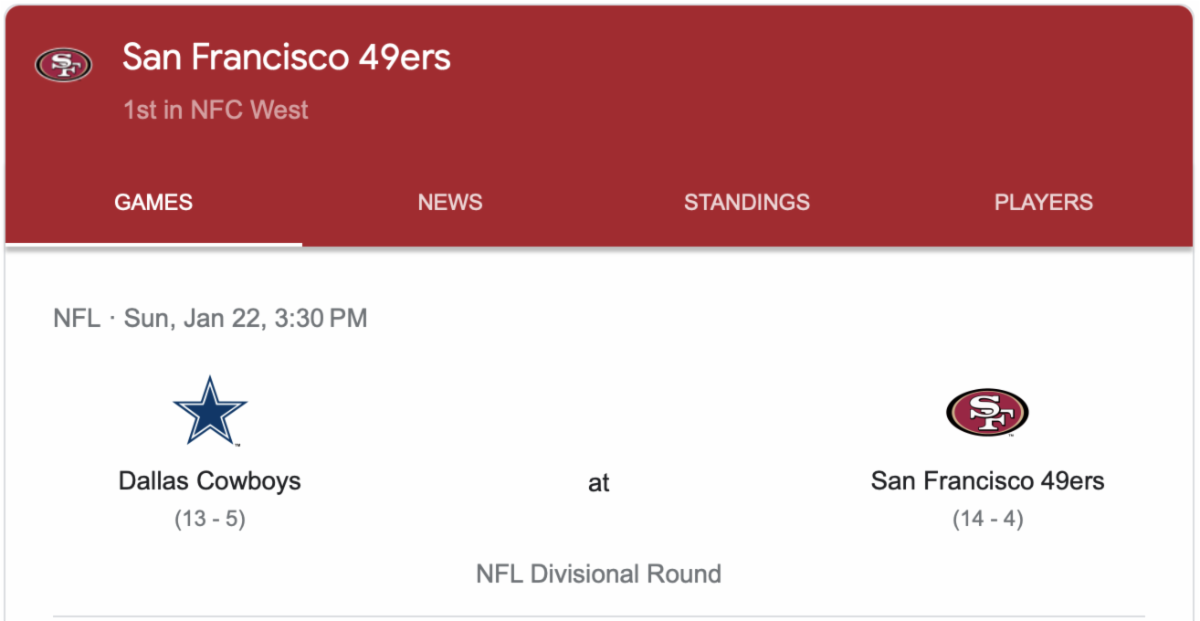Open the San Francisco 49ers name in matchup

987,481
